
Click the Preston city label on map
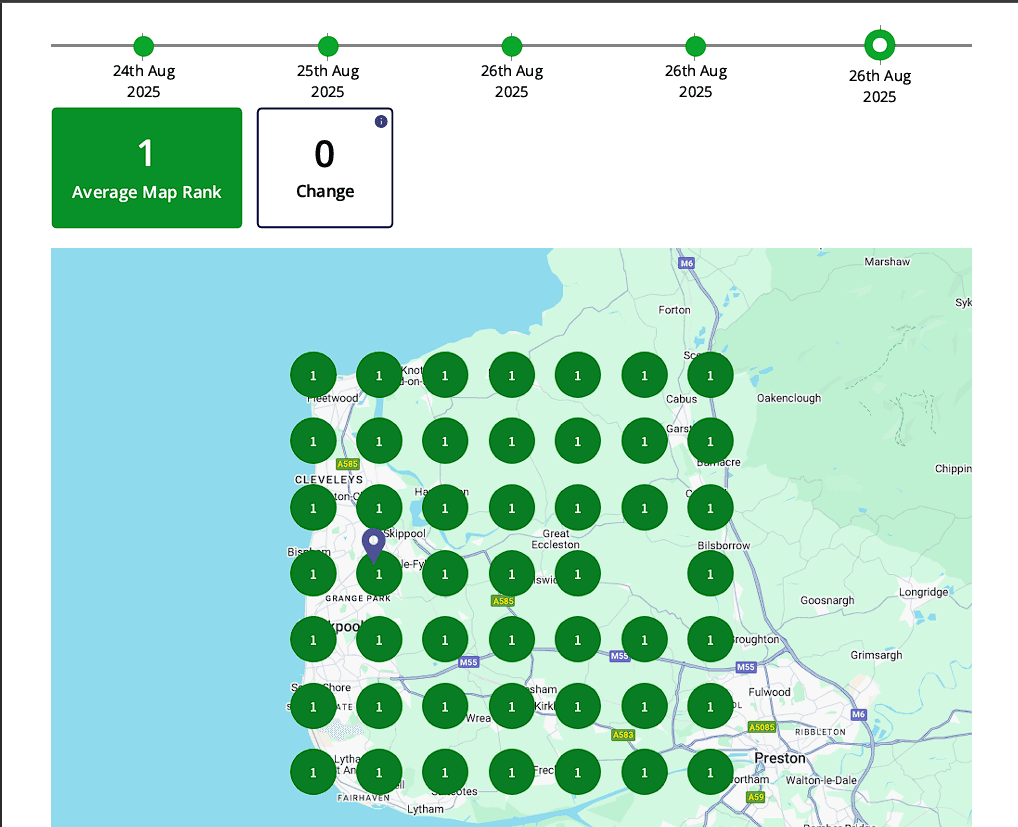pyautogui.click(x=780, y=758)
